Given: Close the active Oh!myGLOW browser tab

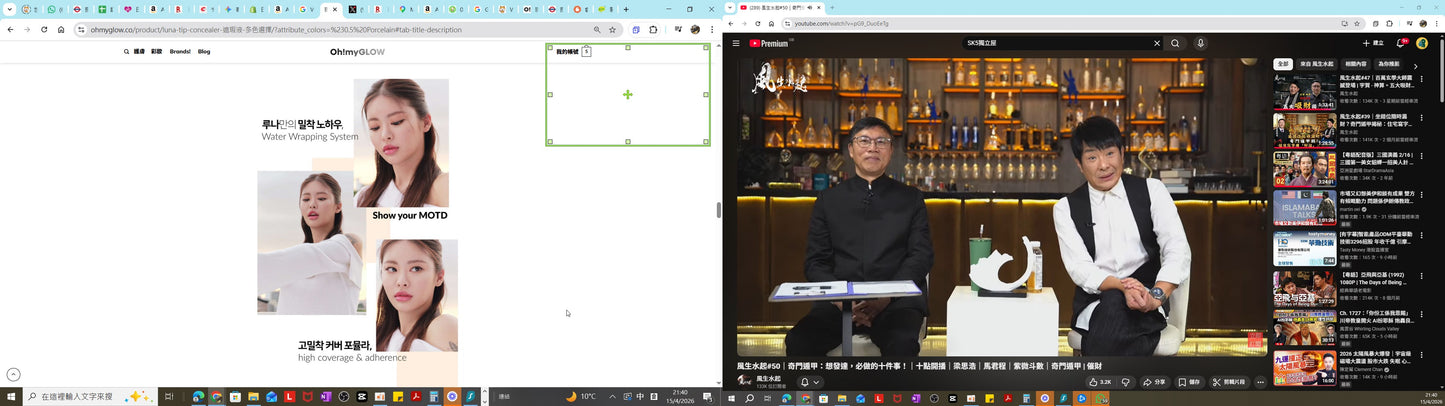Looking at the screenshot, I should pos(337,9).
